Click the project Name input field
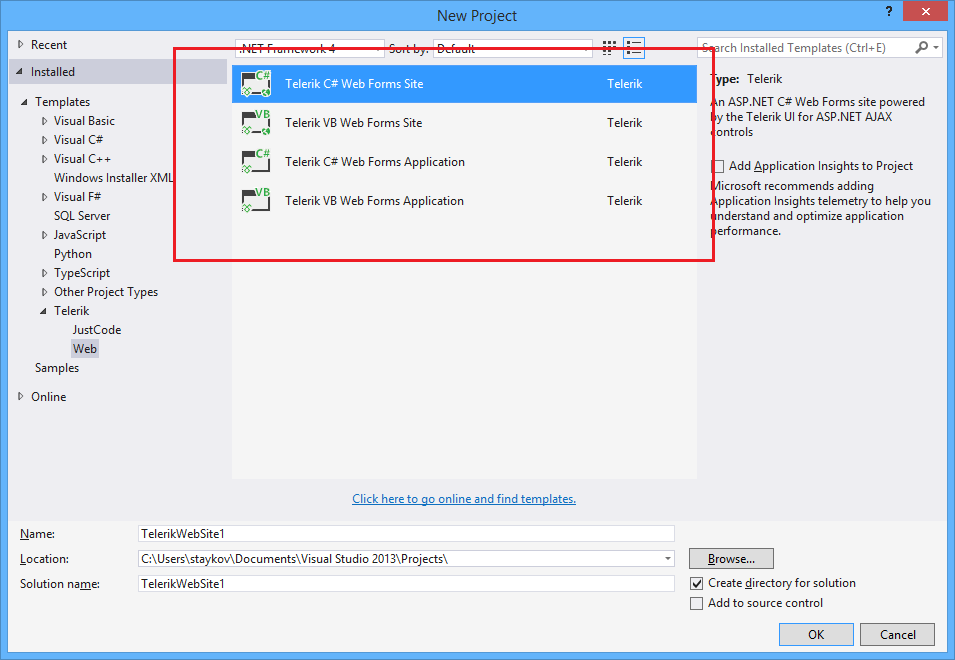 pyautogui.click(x=406, y=534)
